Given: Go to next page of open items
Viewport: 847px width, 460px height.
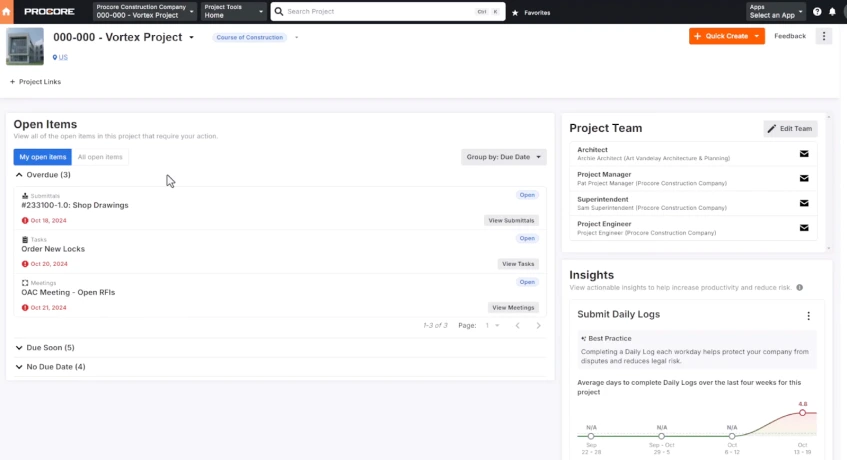Looking at the screenshot, I should [x=538, y=326].
